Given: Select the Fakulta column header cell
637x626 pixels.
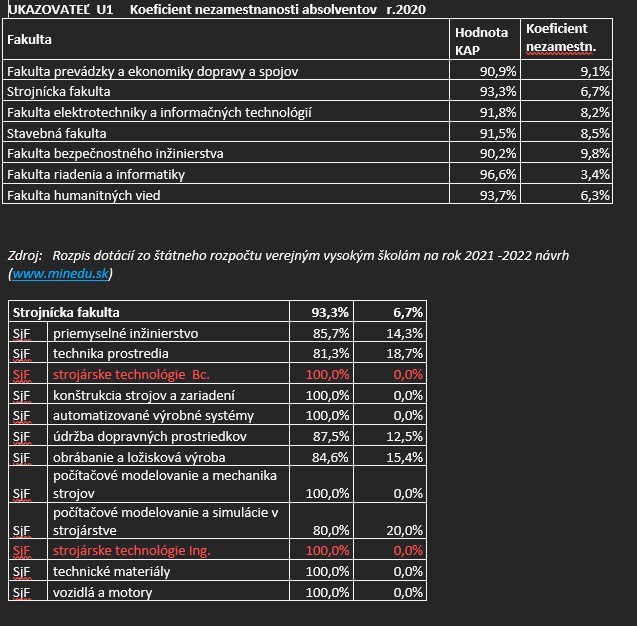Looking at the screenshot, I should [x=30, y=40].
